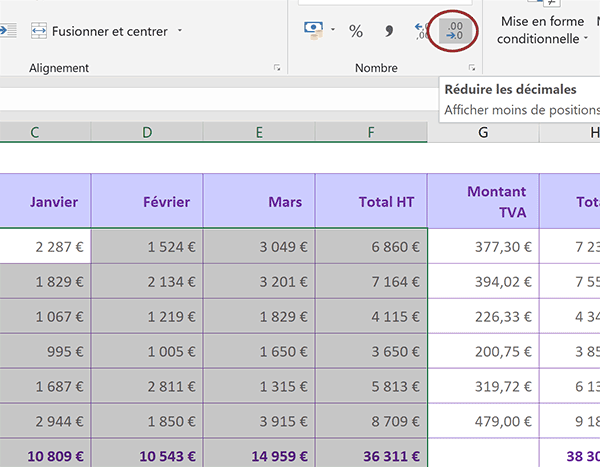Click cell containing 5 813 €
600x467 pixels.
371,386
